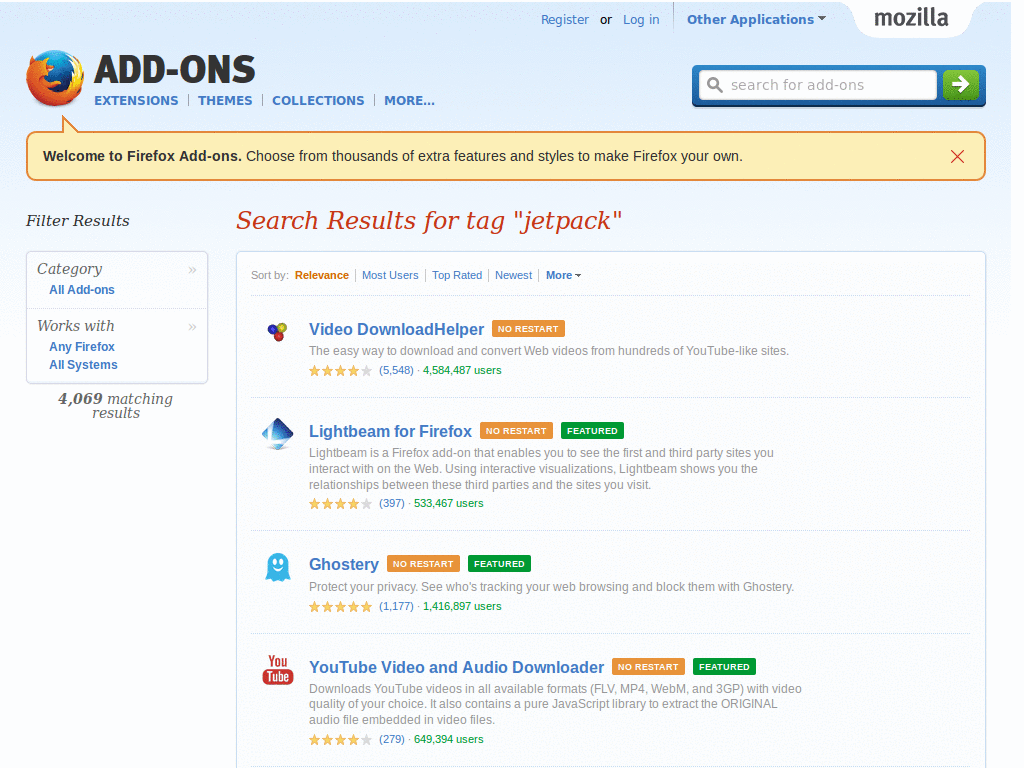Click the mozilla logo tab
Image resolution: width=1024 pixels, height=768 pixels.
pyautogui.click(x=911, y=17)
